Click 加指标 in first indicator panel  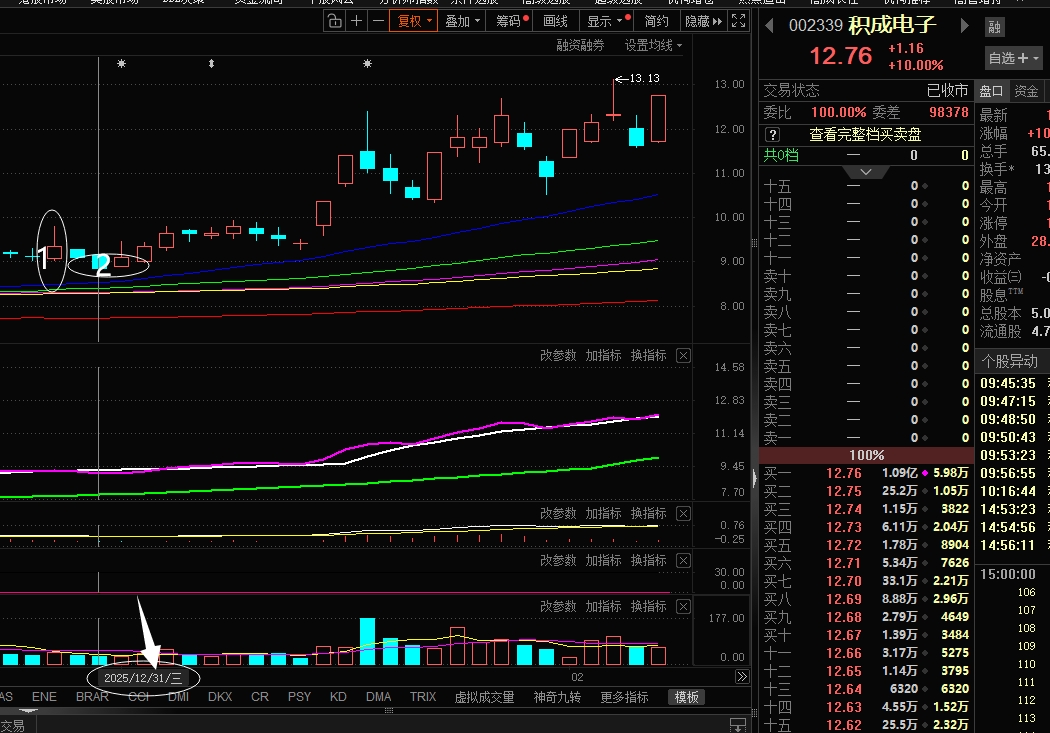[x=603, y=355]
